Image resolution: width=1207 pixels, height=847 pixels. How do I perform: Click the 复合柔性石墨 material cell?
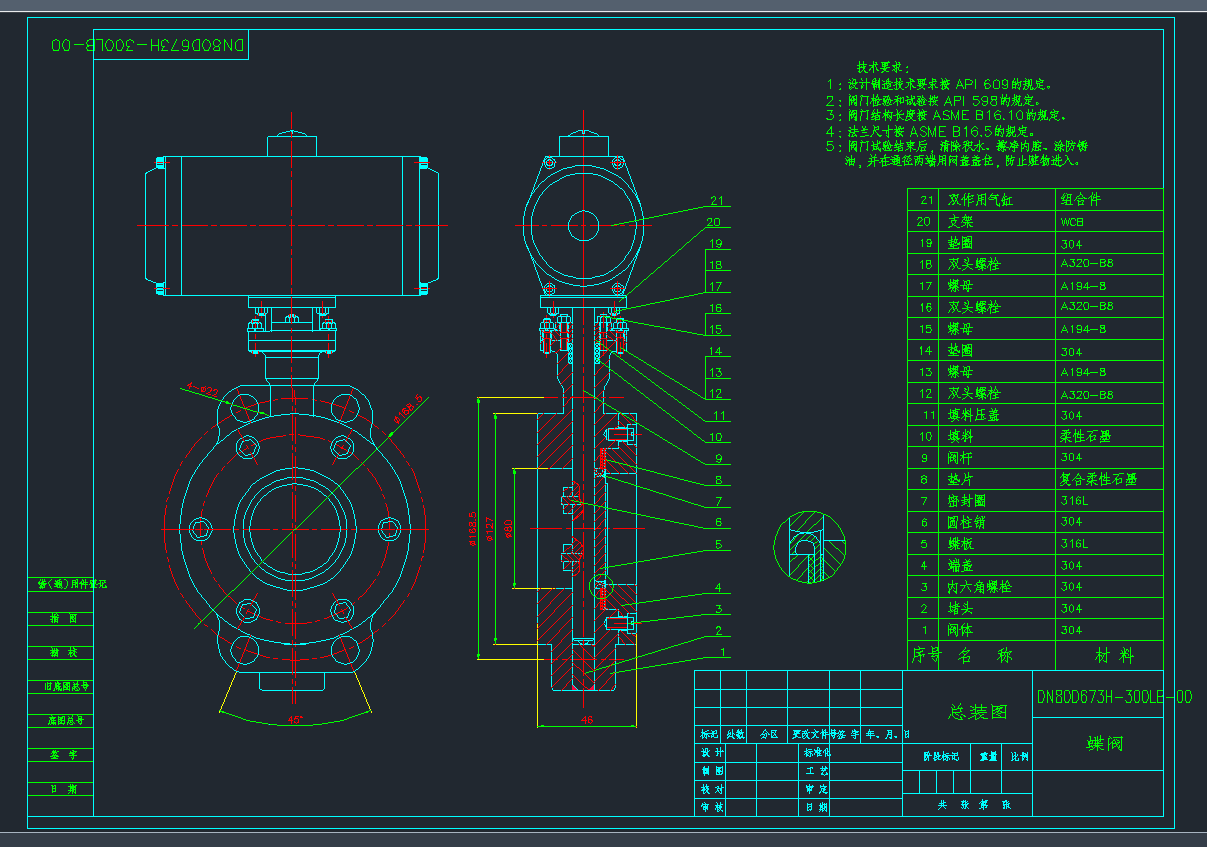point(1098,479)
